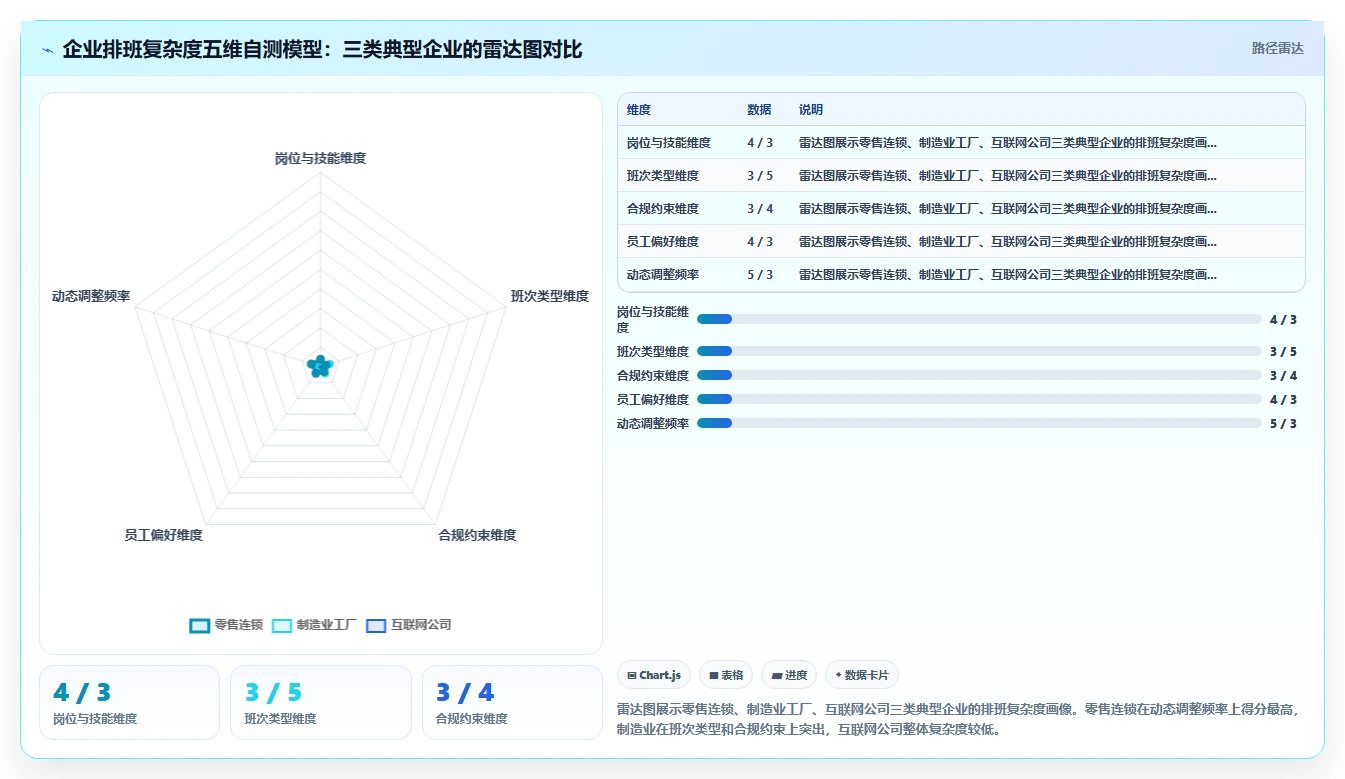Click the 岗位与技能维度 progress bar
This screenshot has width=1345, height=779.
pyautogui.click(x=979, y=319)
